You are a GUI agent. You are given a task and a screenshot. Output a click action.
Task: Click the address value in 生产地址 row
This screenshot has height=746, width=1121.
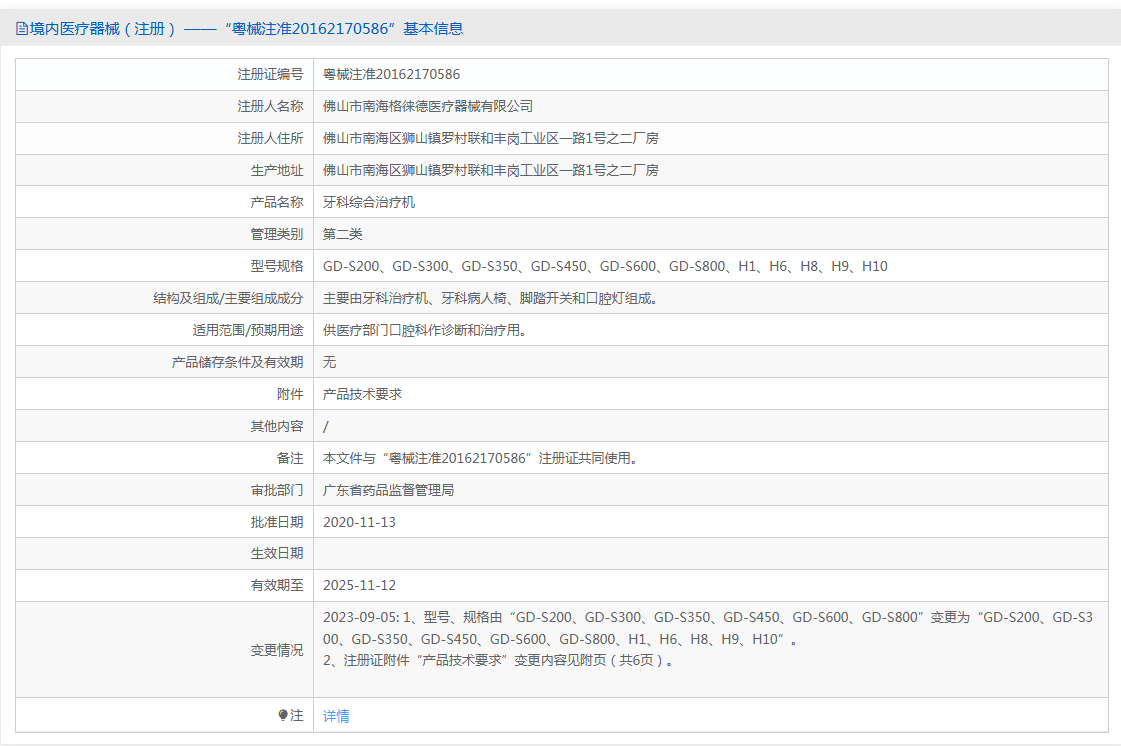(490, 170)
